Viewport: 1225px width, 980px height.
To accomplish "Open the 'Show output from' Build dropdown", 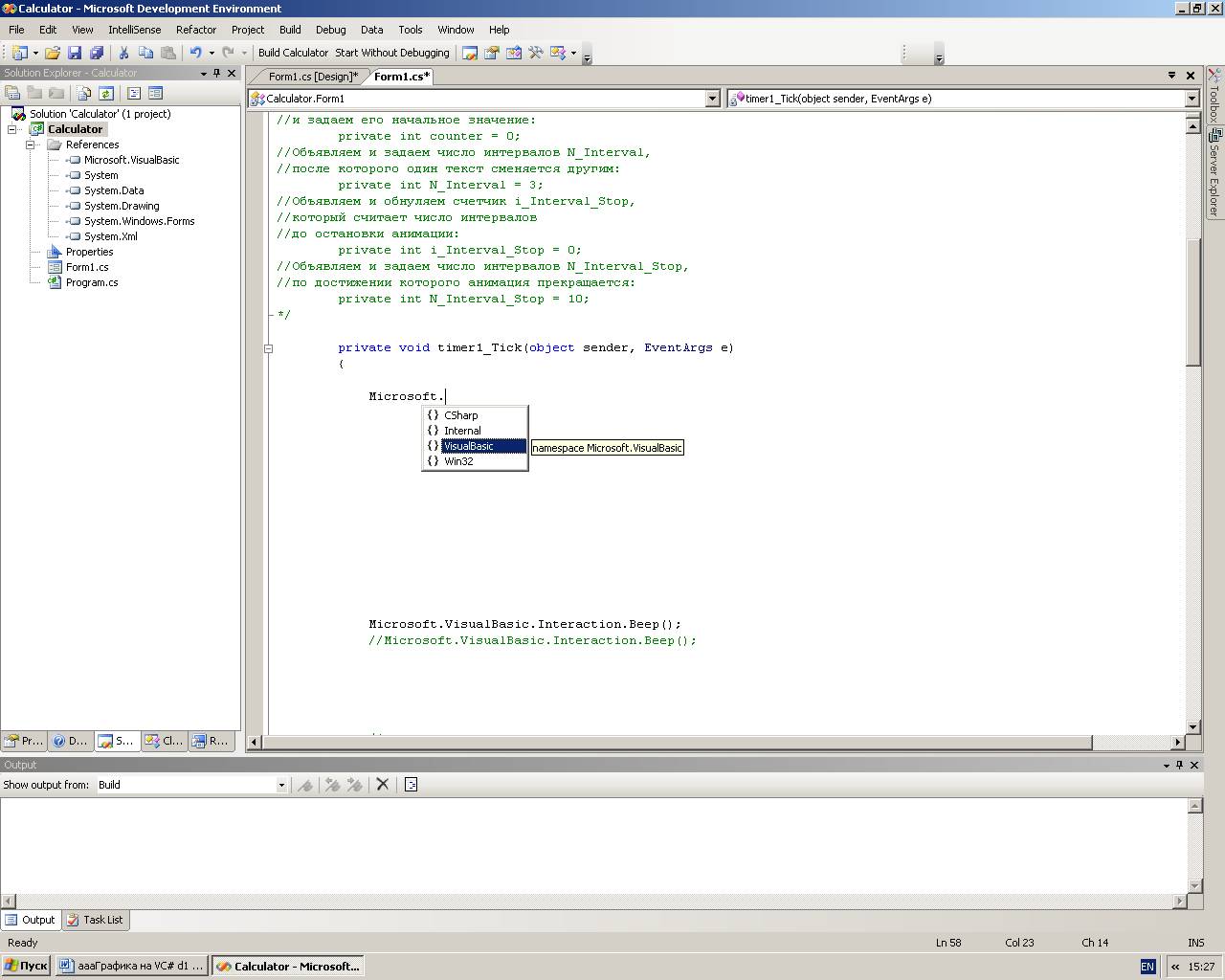I will pos(281,785).
